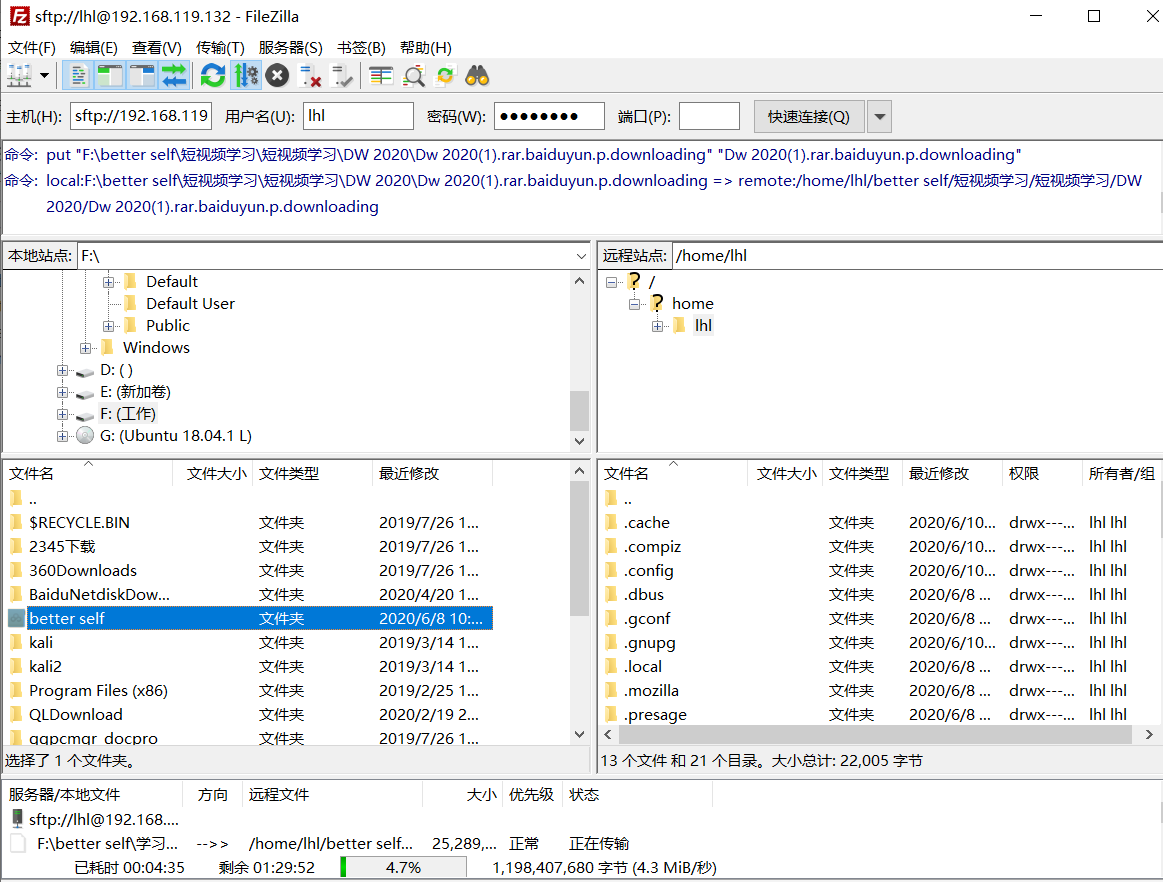
Task: Open directory listing filters icon
Action: 381,76
